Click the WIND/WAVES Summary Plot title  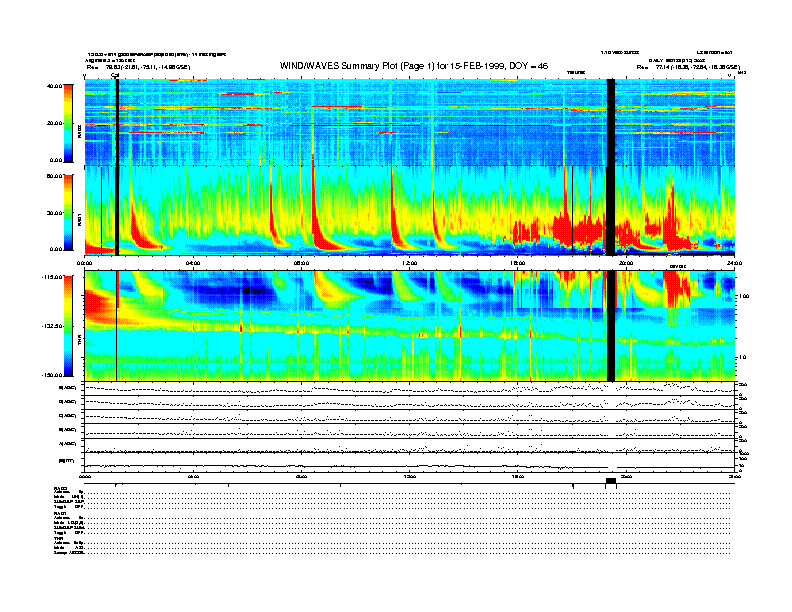point(414,66)
